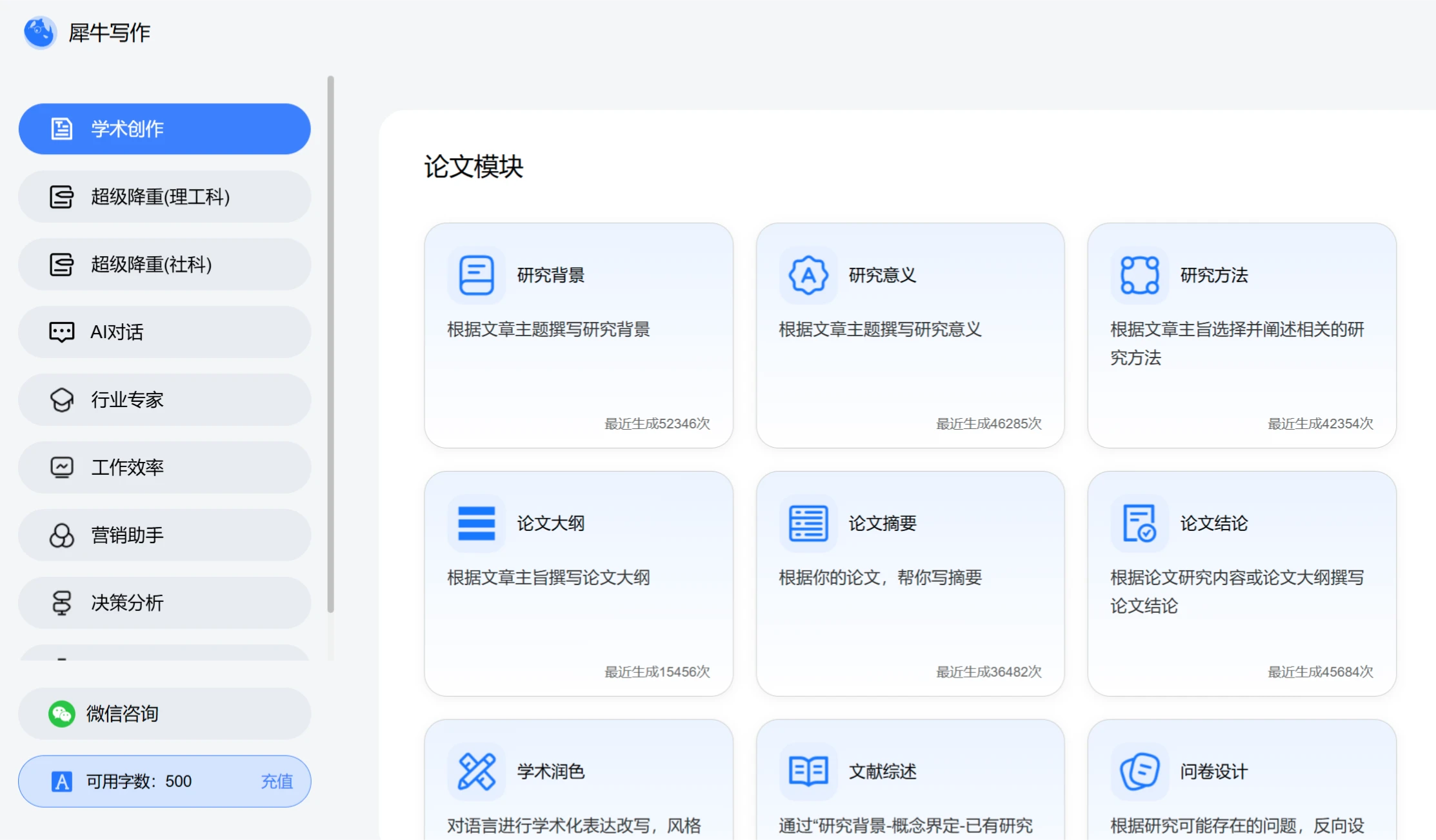Click the 论文大纲 stacked-lines icon
1436x840 pixels.
pyautogui.click(x=476, y=523)
